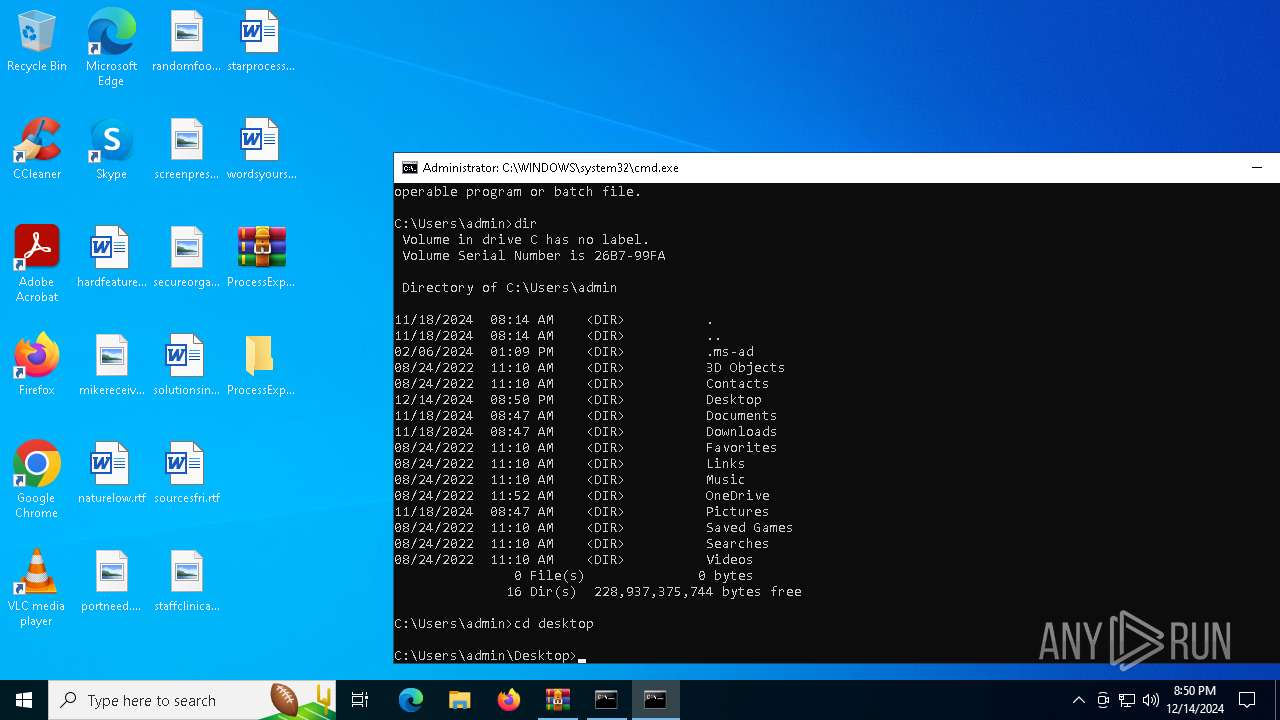Open the Firefox desktop shortcut
Image resolution: width=1280 pixels, height=720 pixels.
click(x=37, y=366)
